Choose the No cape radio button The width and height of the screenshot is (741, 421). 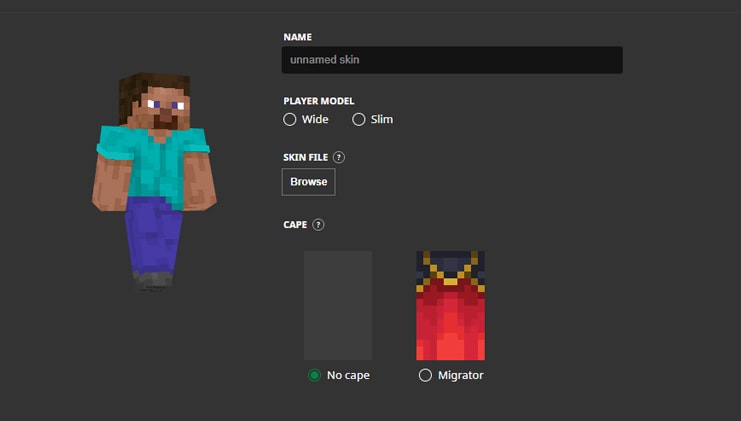tap(315, 375)
